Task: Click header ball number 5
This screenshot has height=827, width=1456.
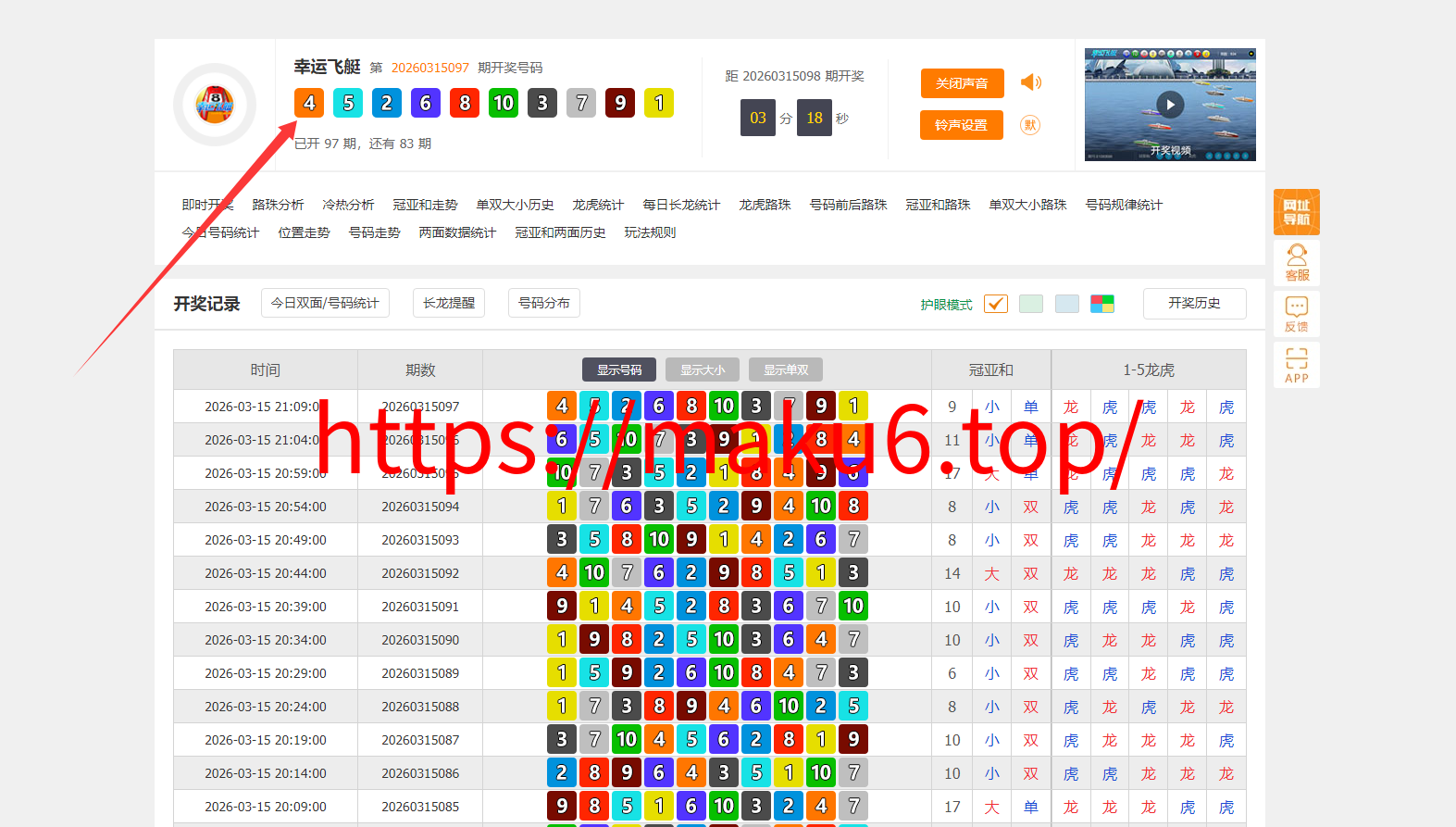Action: (x=348, y=103)
